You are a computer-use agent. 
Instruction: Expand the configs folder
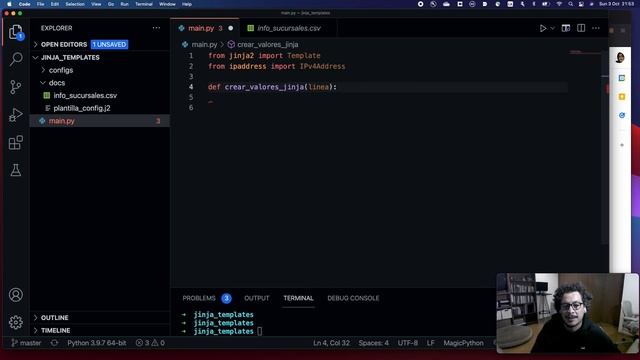pyautogui.click(x=100, y=70)
